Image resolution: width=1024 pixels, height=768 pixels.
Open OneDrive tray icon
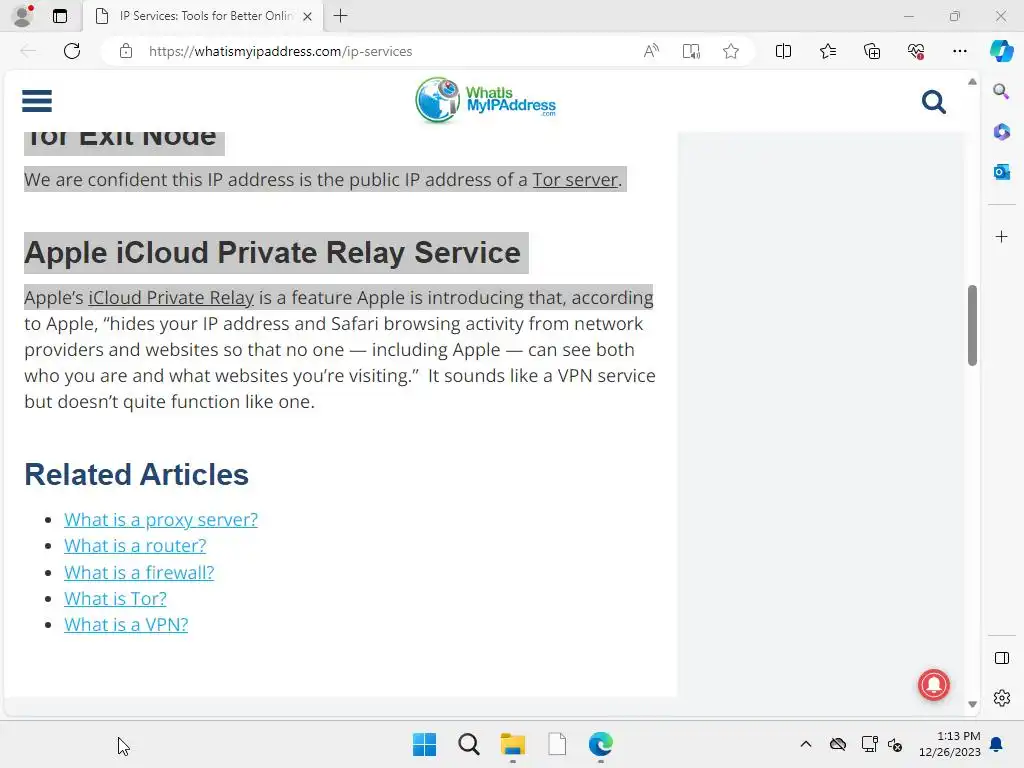tap(838, 744)
